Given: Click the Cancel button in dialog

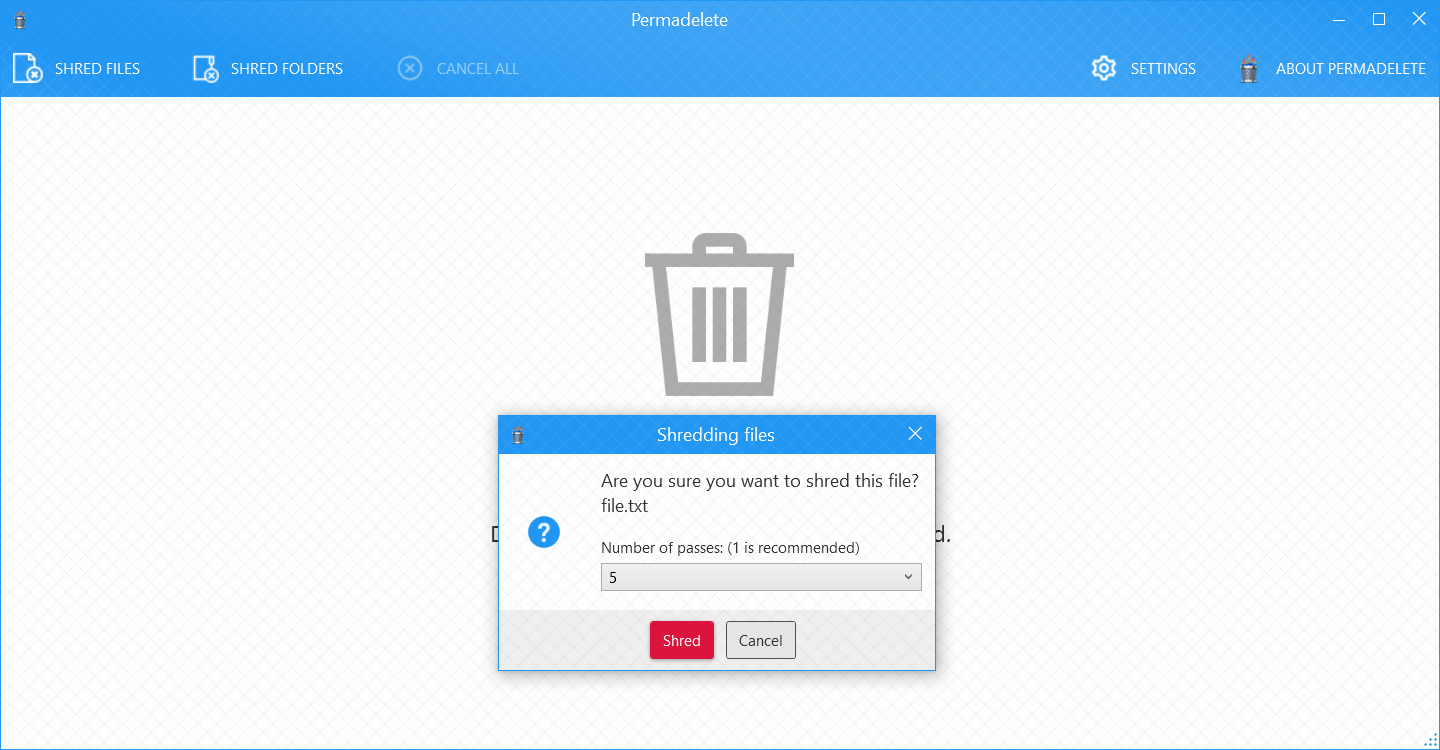Looking at the screenshot, I should pyautogui.click(x=761, y=640).
